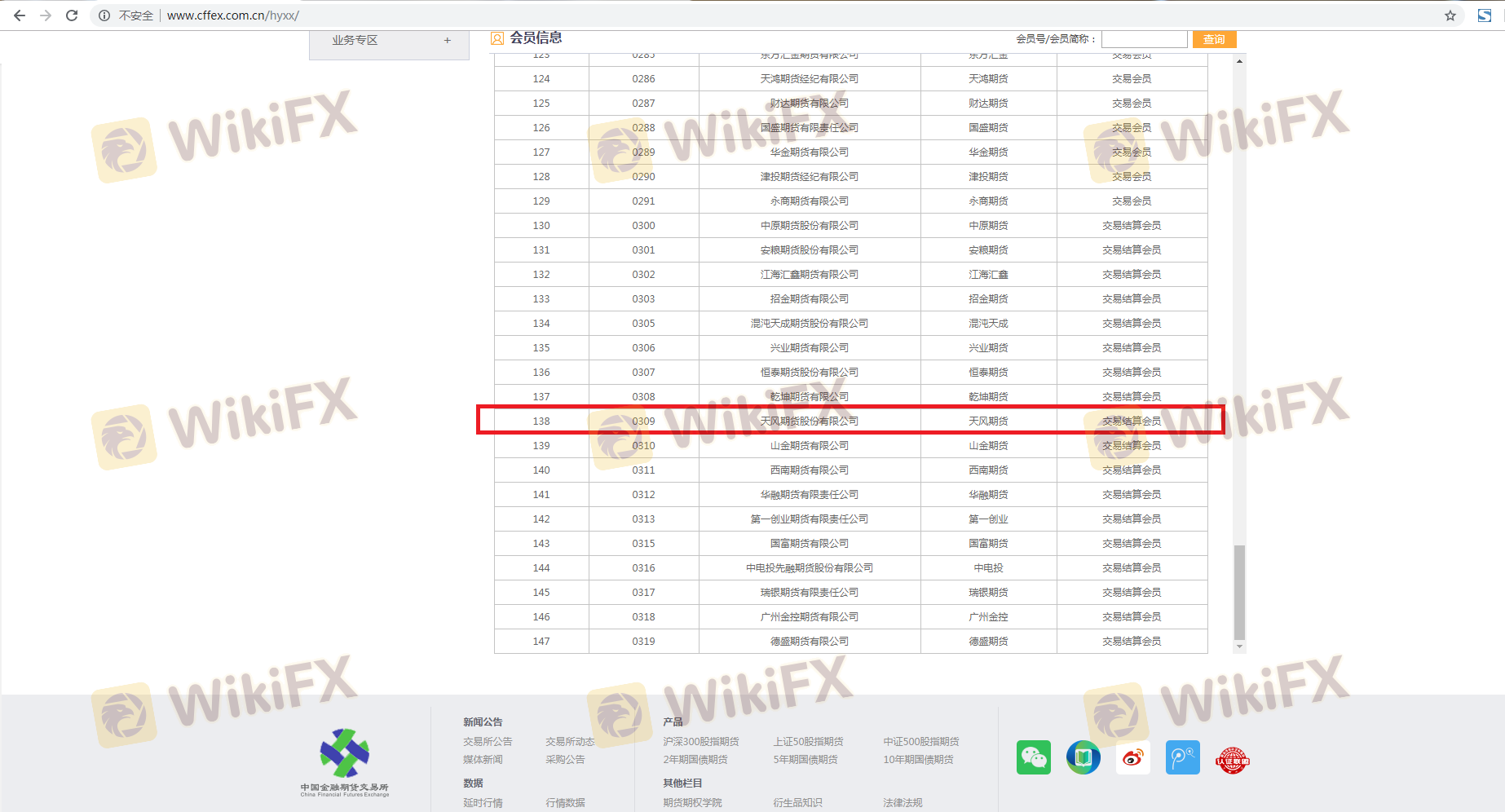The width and height of the screenshot is (1505, 812).
Task: Click the browser back arrow
Action: click(20, 15)
